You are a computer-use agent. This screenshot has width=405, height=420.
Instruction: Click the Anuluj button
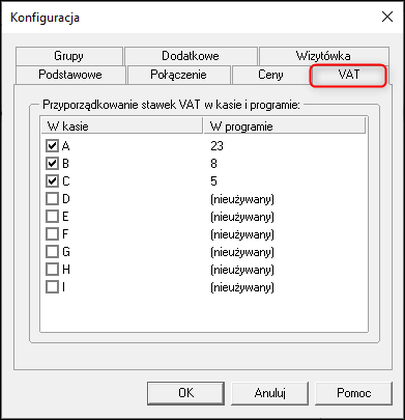(270, 393)
